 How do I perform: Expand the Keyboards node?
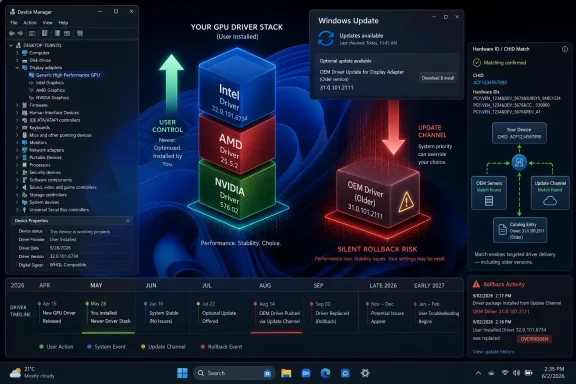[x=17, y=128]
